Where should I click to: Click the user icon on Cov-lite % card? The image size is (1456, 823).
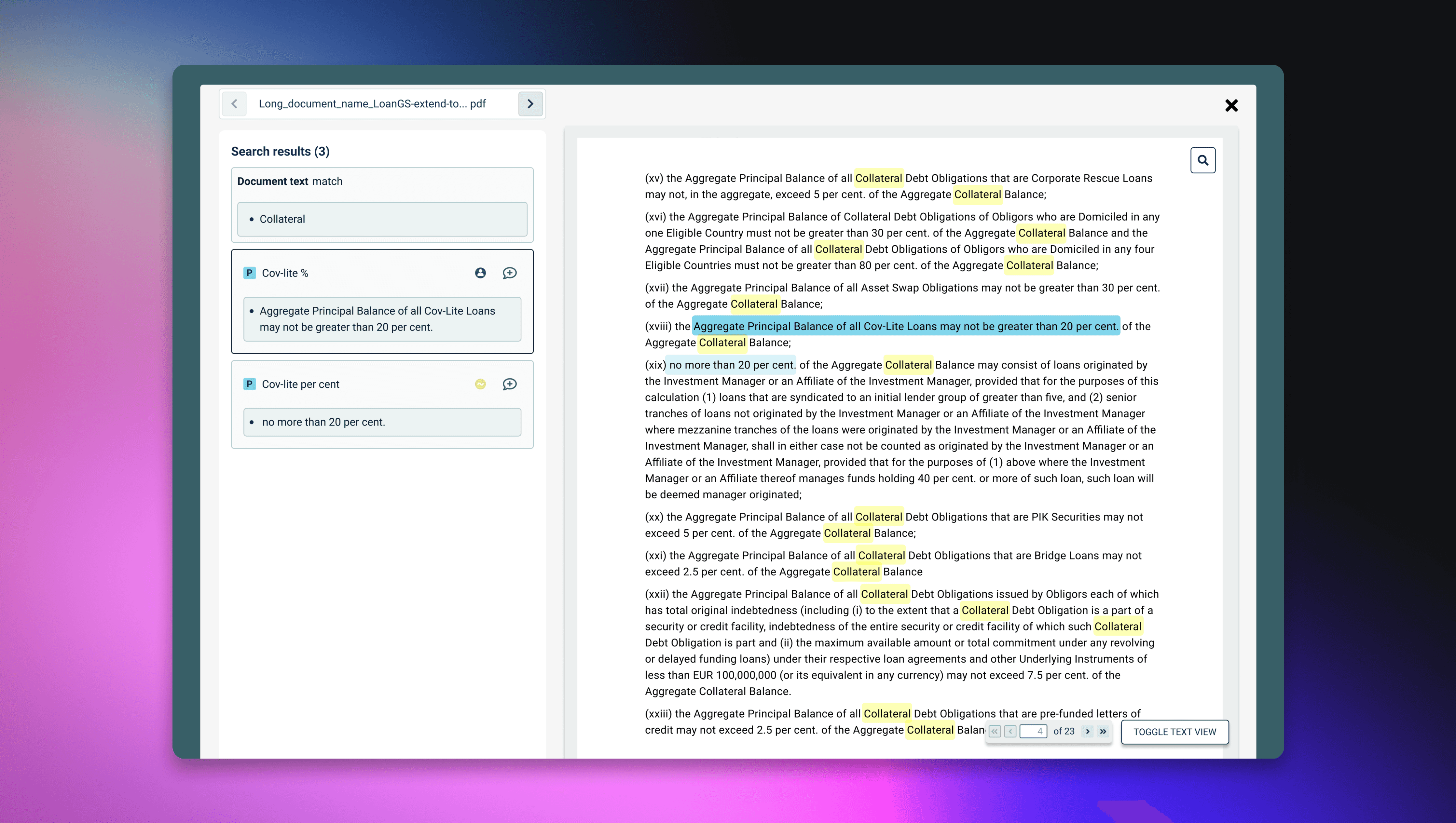[480, 273]
